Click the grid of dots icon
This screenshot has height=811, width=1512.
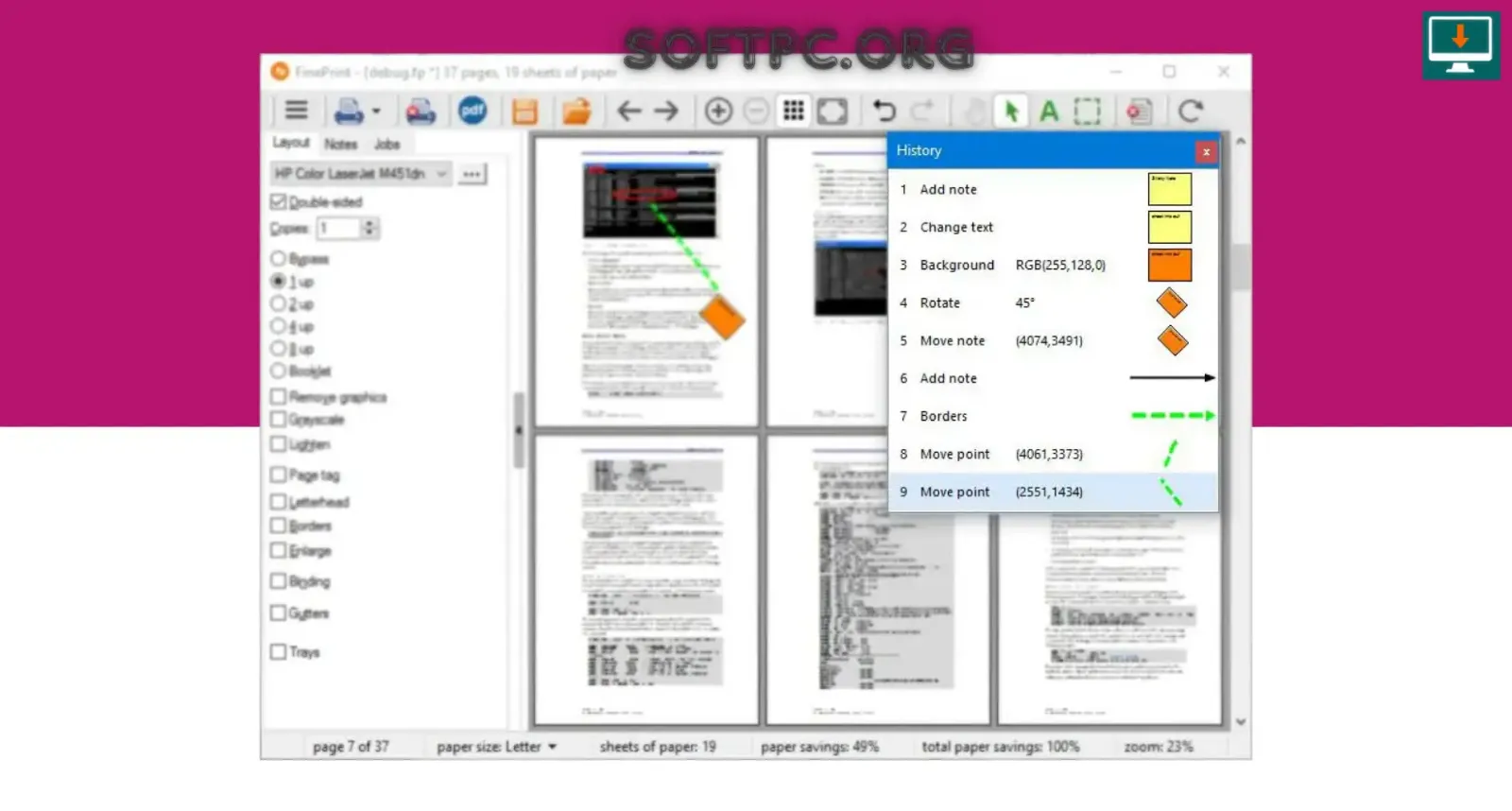[x=794, y=112]
